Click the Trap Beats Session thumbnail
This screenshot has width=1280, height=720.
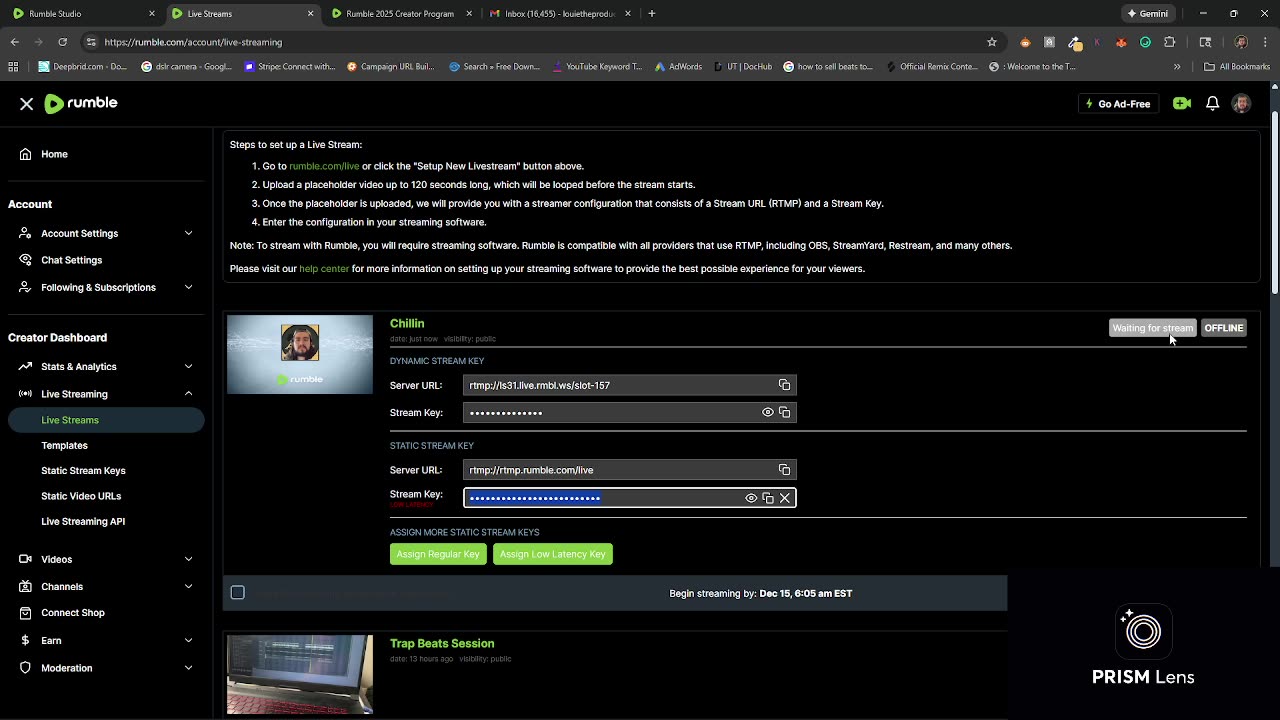tap(300, 675)
